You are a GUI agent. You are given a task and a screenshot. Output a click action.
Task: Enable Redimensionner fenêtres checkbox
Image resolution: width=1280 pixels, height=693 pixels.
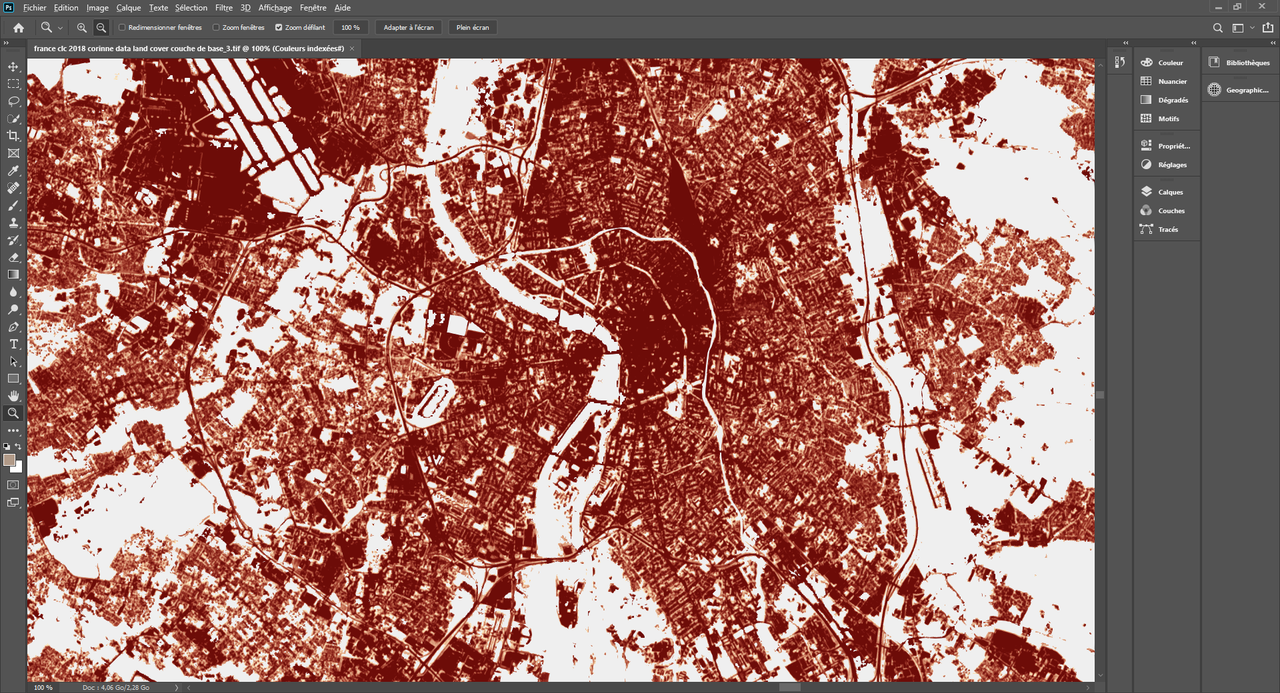pos(122,27)
